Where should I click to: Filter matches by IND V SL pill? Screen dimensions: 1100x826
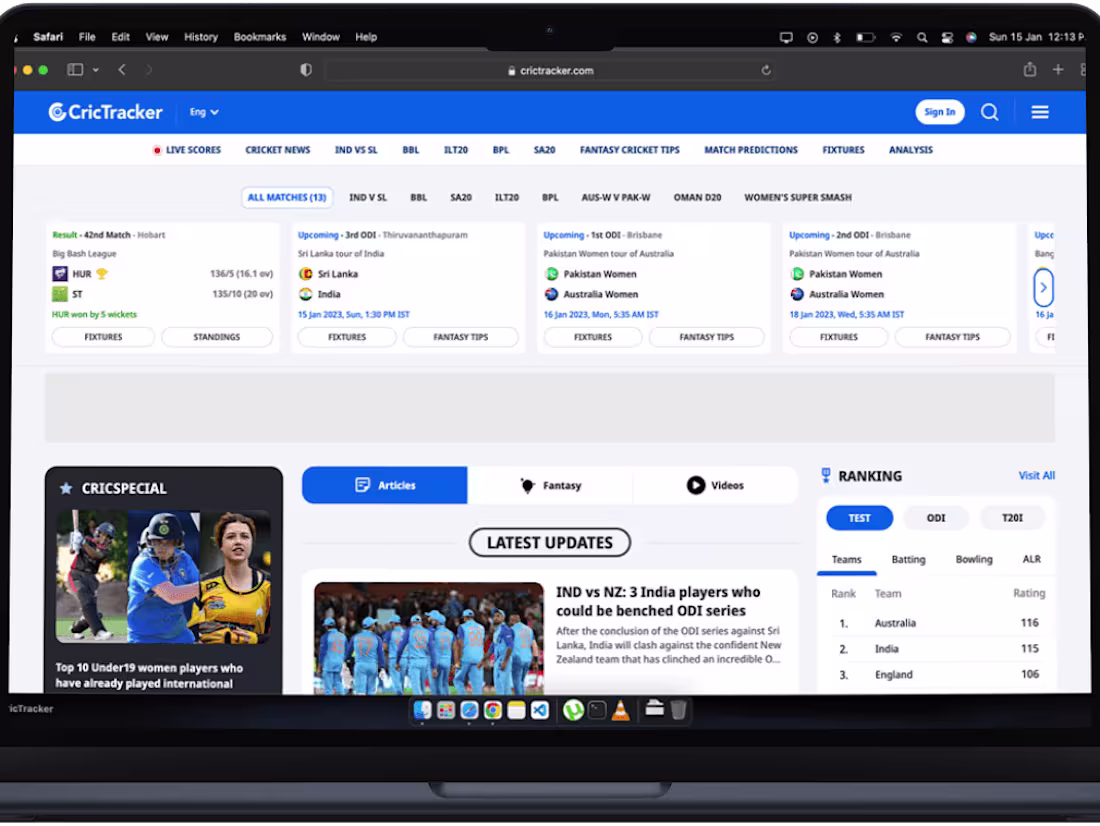click(368, 197)
